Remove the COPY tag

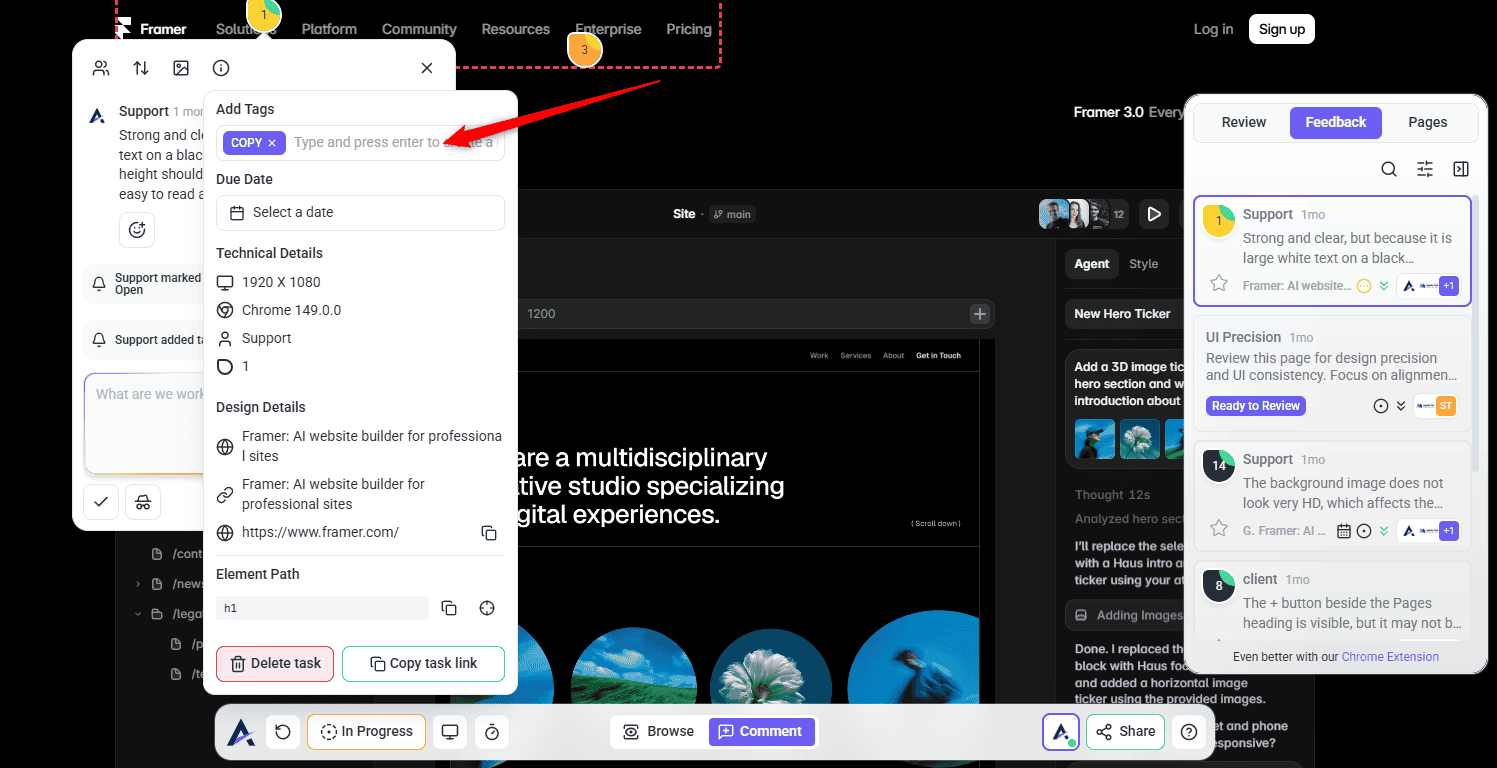click(272, 143)
